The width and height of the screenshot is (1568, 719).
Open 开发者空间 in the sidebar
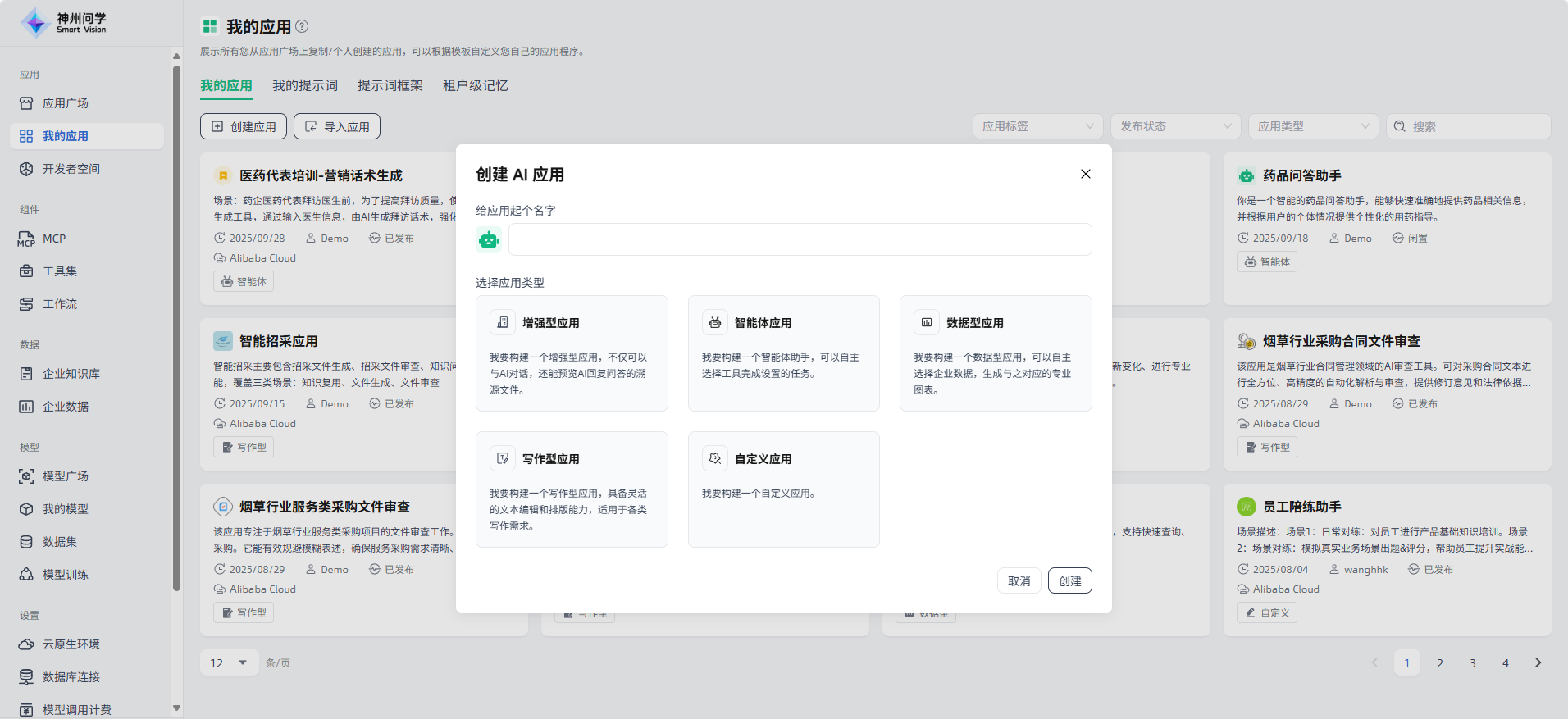pos(71,169)
